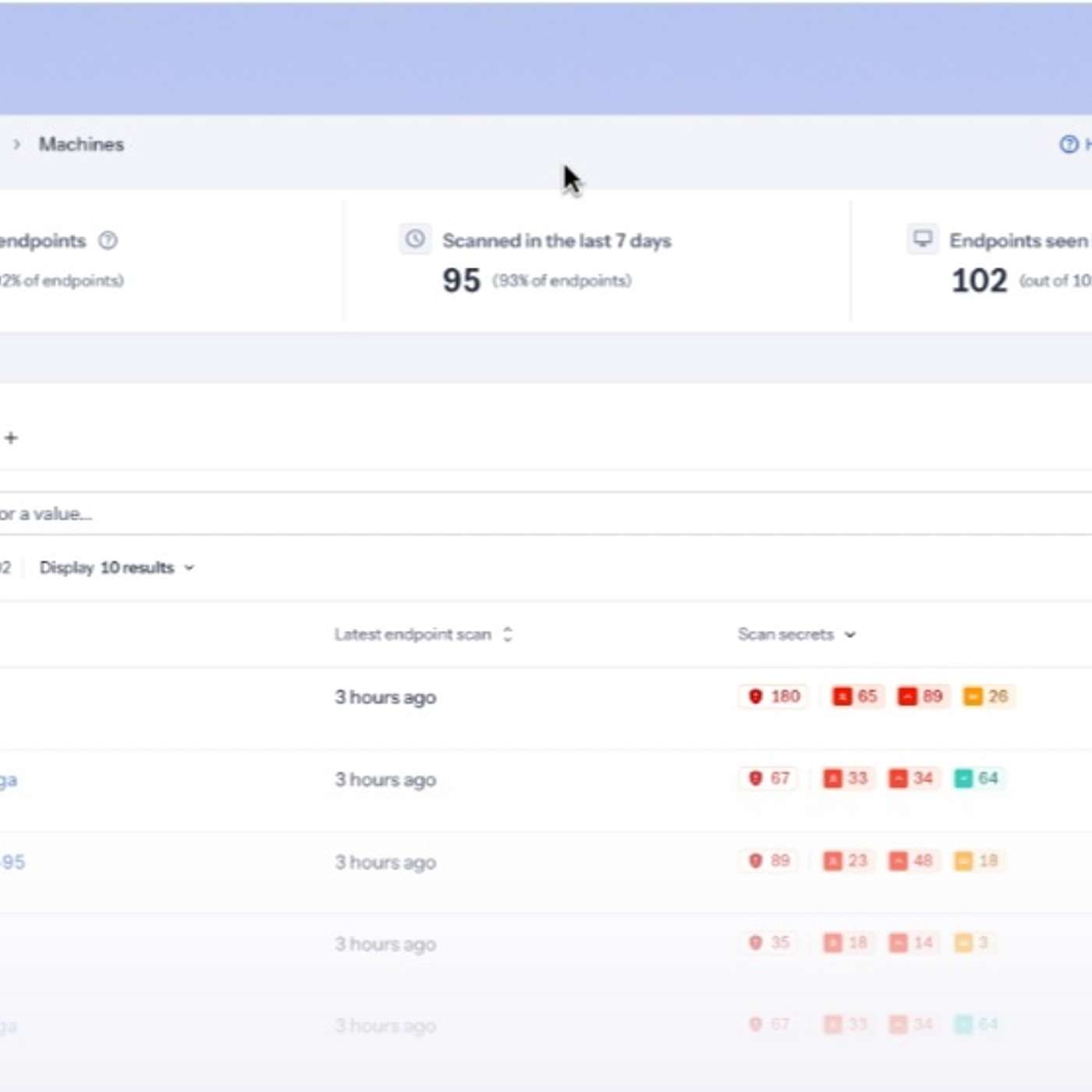Click 3 hours ago in the first row
This screenshot has width=1092, height=1092.
[385, 697]
